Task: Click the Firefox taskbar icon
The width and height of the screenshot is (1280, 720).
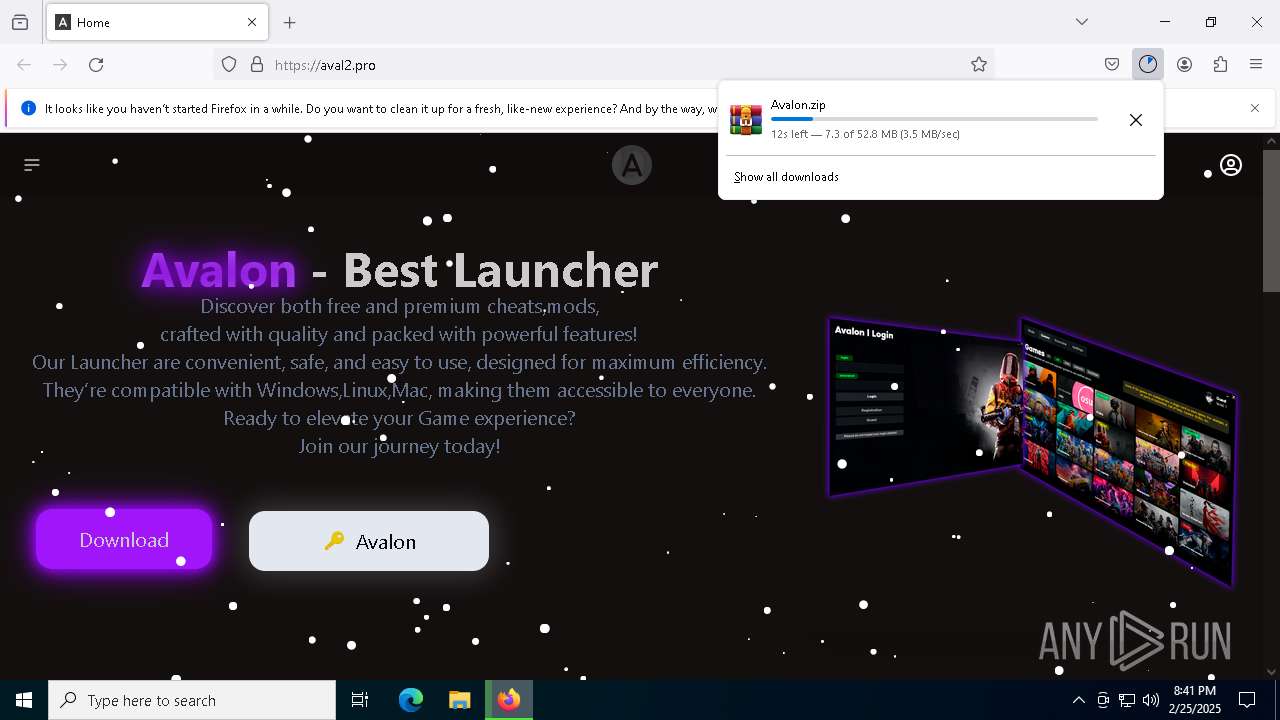Action: 509,700
